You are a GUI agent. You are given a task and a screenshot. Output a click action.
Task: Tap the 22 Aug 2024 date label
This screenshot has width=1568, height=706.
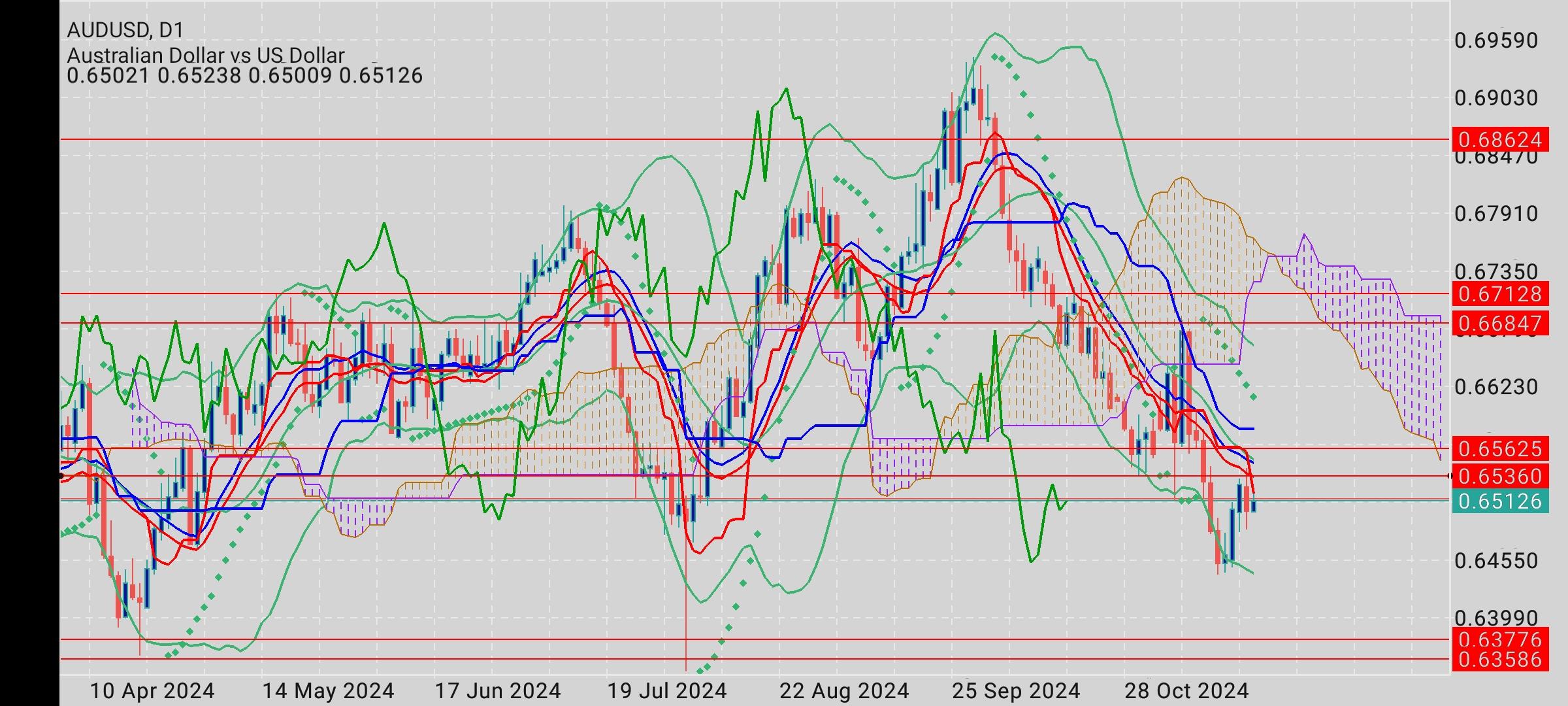(x=844, y=691)
